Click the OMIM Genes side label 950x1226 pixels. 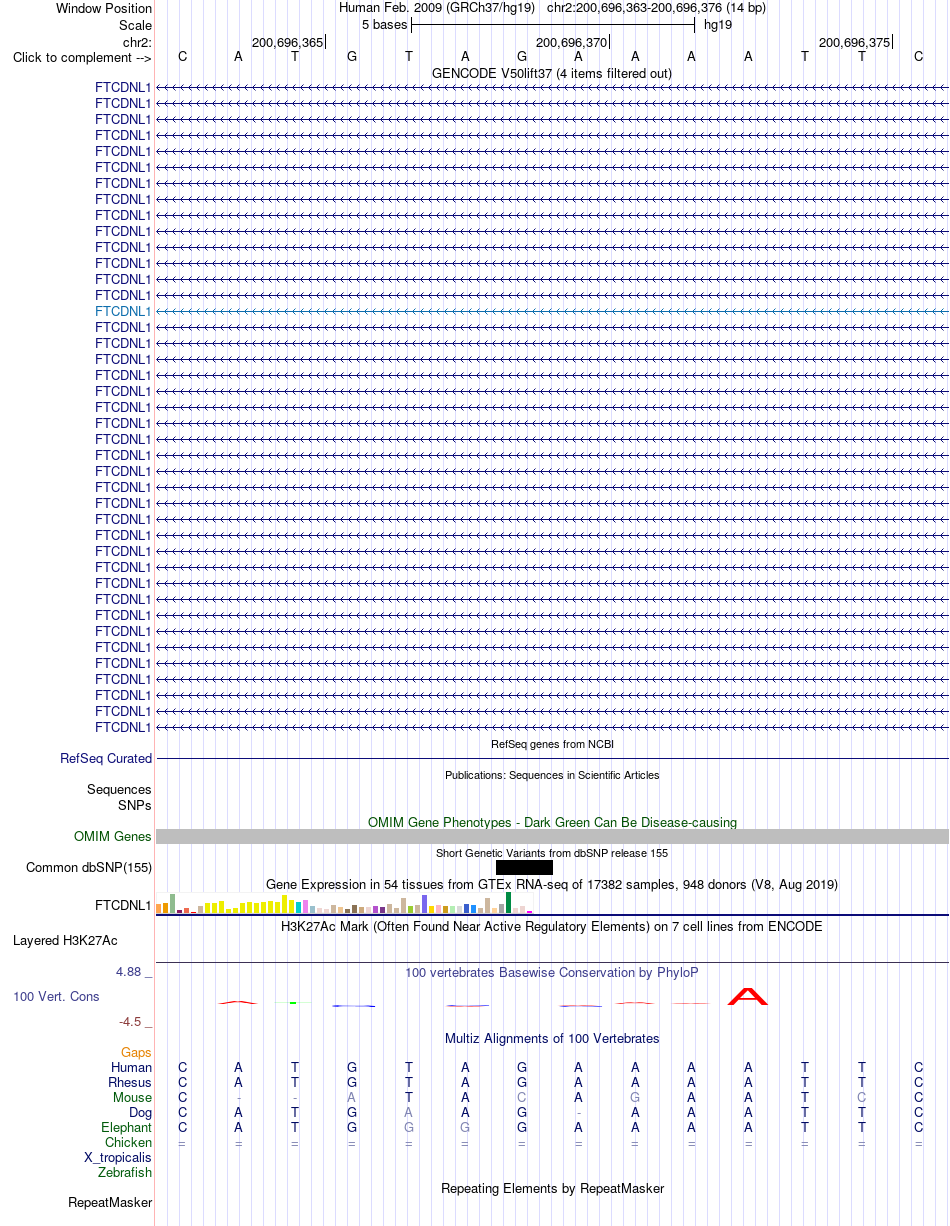tap(113, 837)
